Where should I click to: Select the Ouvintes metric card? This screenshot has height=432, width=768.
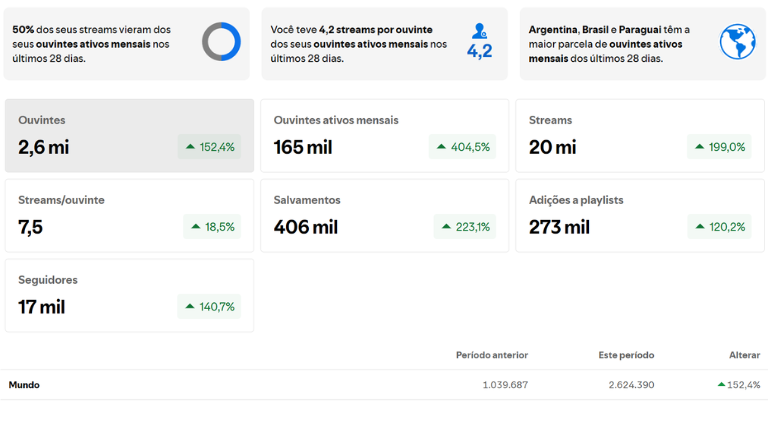coord(129,136)
